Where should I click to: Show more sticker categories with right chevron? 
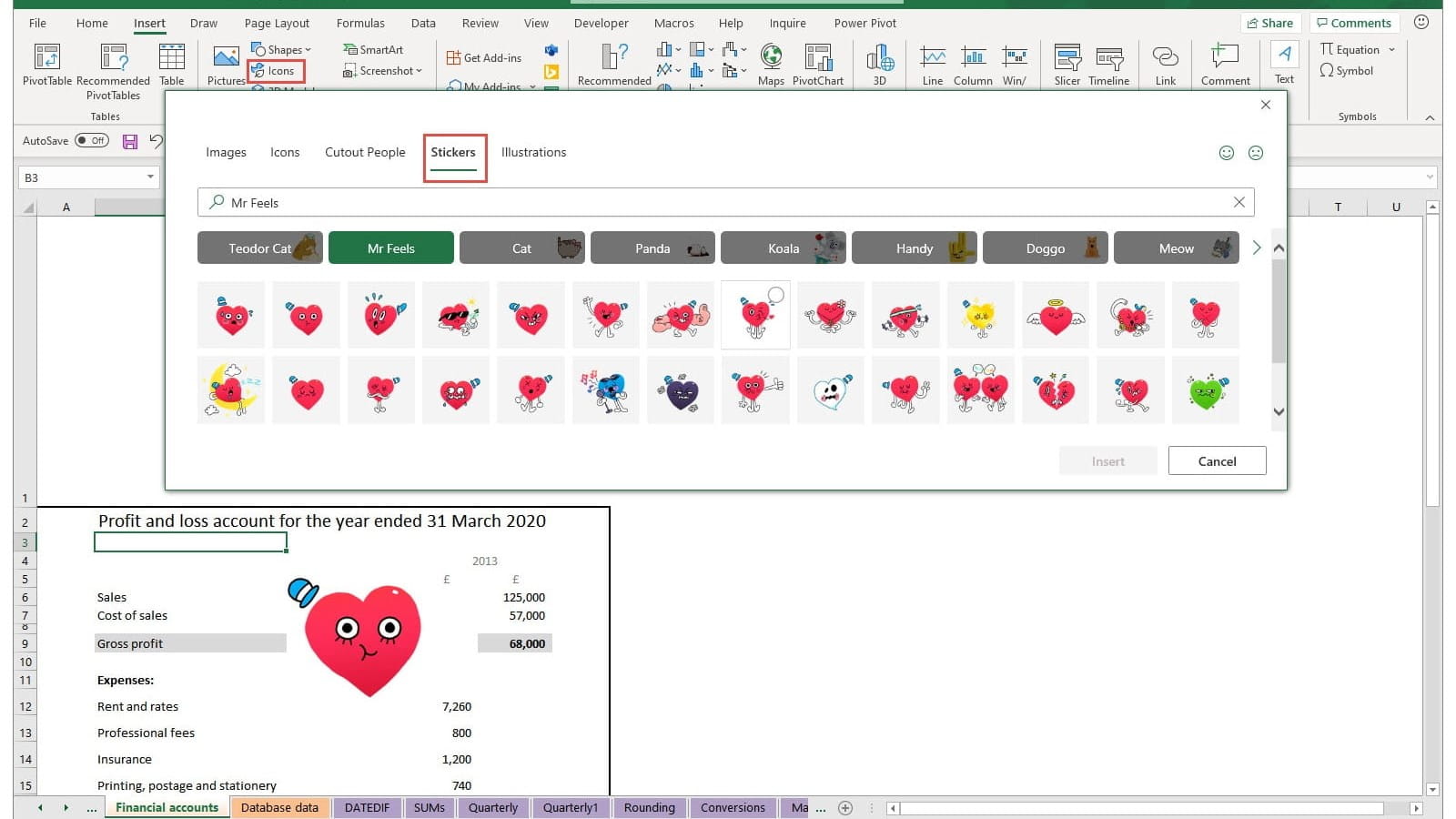[x=1257, y=248]
